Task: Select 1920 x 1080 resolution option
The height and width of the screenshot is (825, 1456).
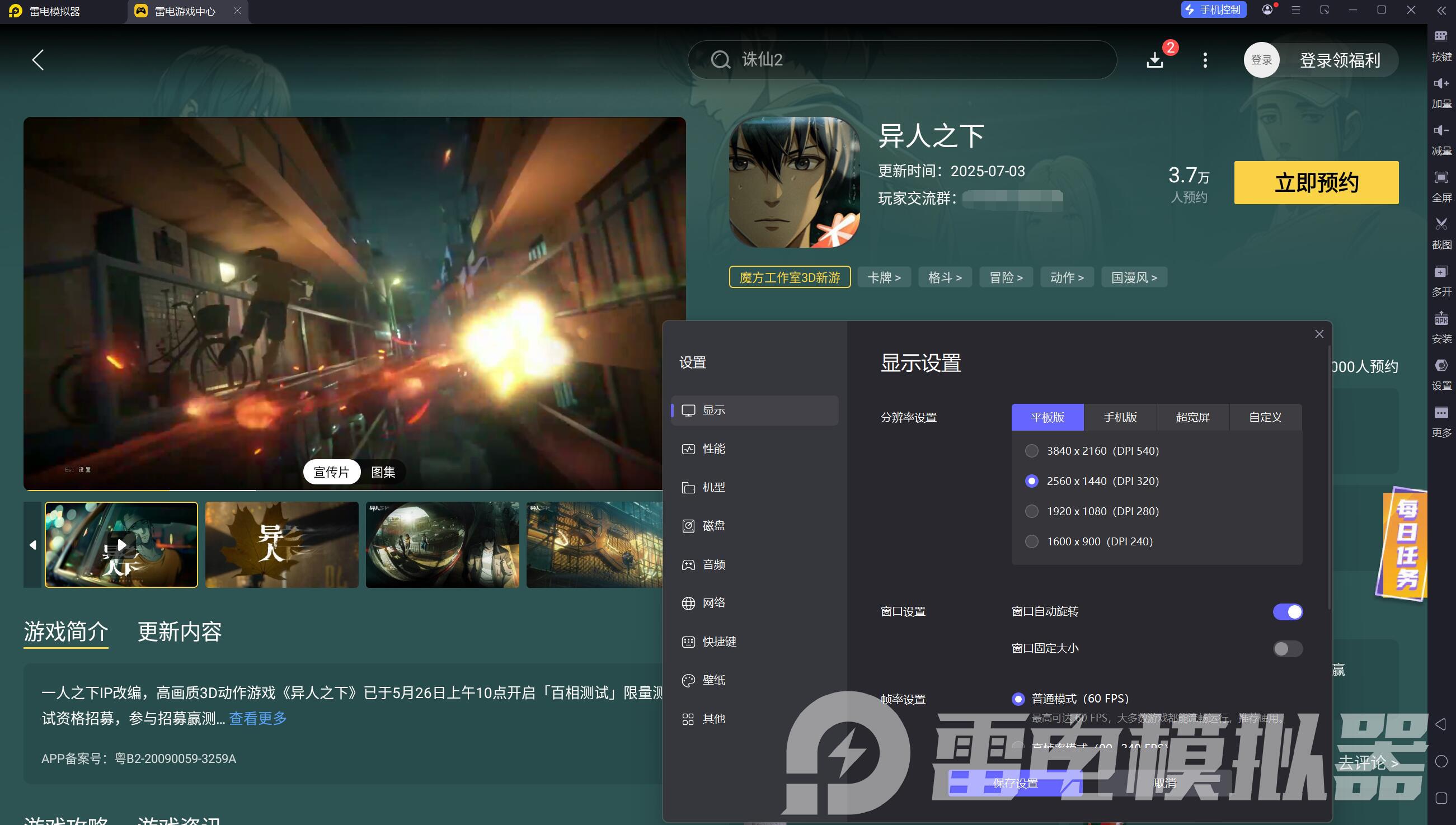Action: point(1031,511)
